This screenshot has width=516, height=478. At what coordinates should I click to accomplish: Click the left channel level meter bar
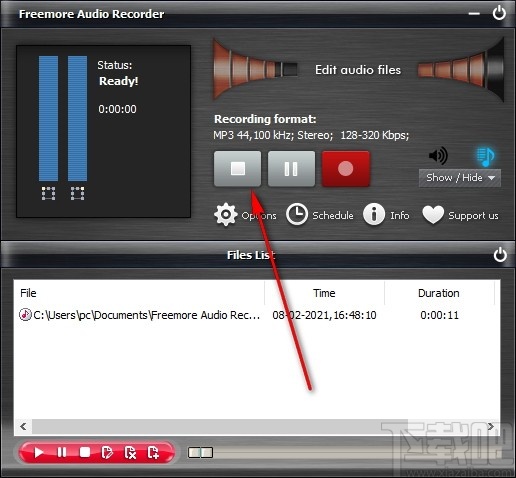48,118
